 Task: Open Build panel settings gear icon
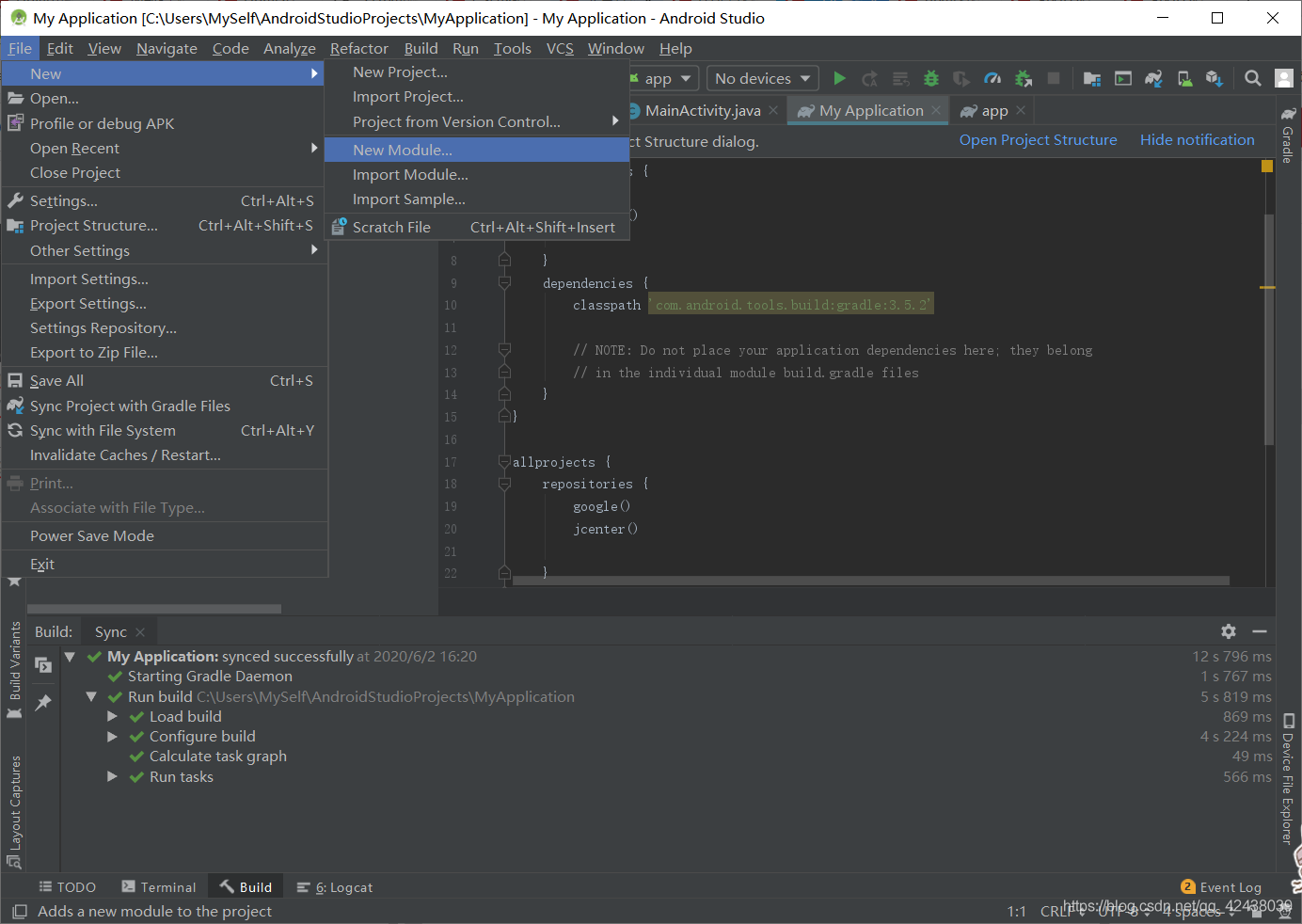pyautogui.click(x=1229, y=631)
